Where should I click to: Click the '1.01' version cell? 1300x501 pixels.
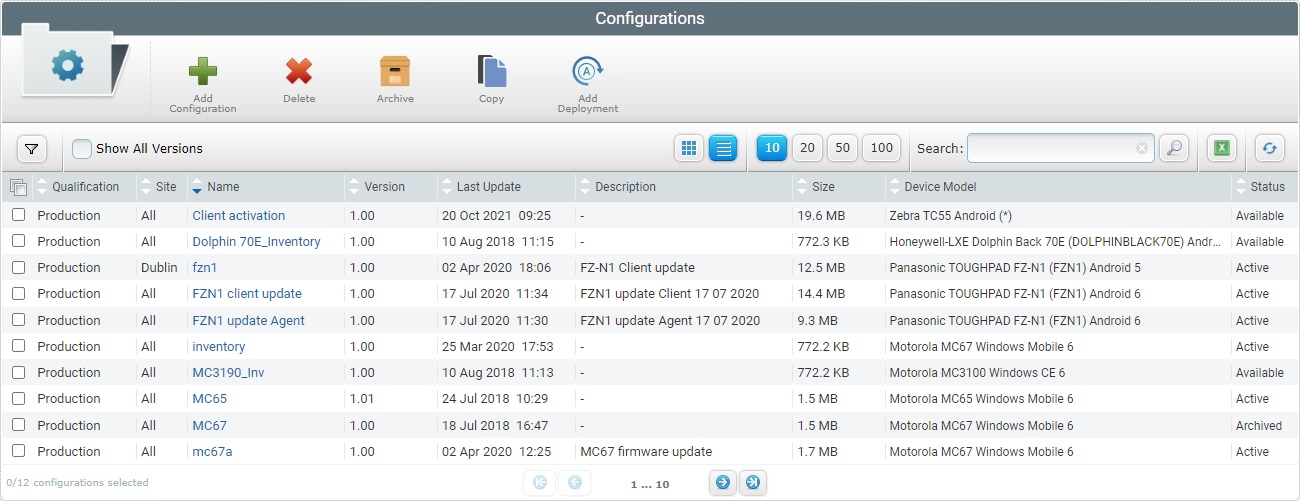362,398
